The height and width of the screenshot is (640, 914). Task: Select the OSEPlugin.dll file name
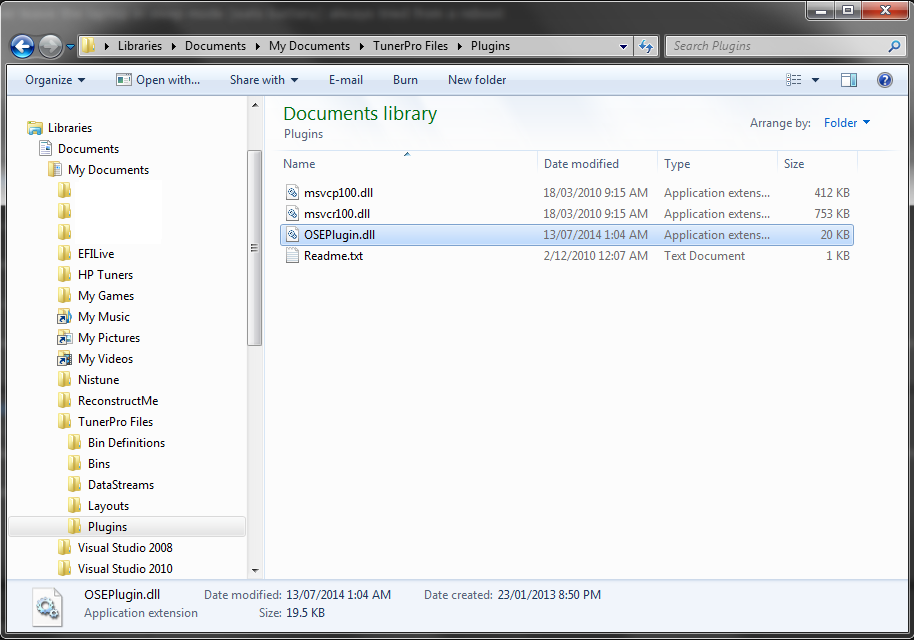pos(339,235)
